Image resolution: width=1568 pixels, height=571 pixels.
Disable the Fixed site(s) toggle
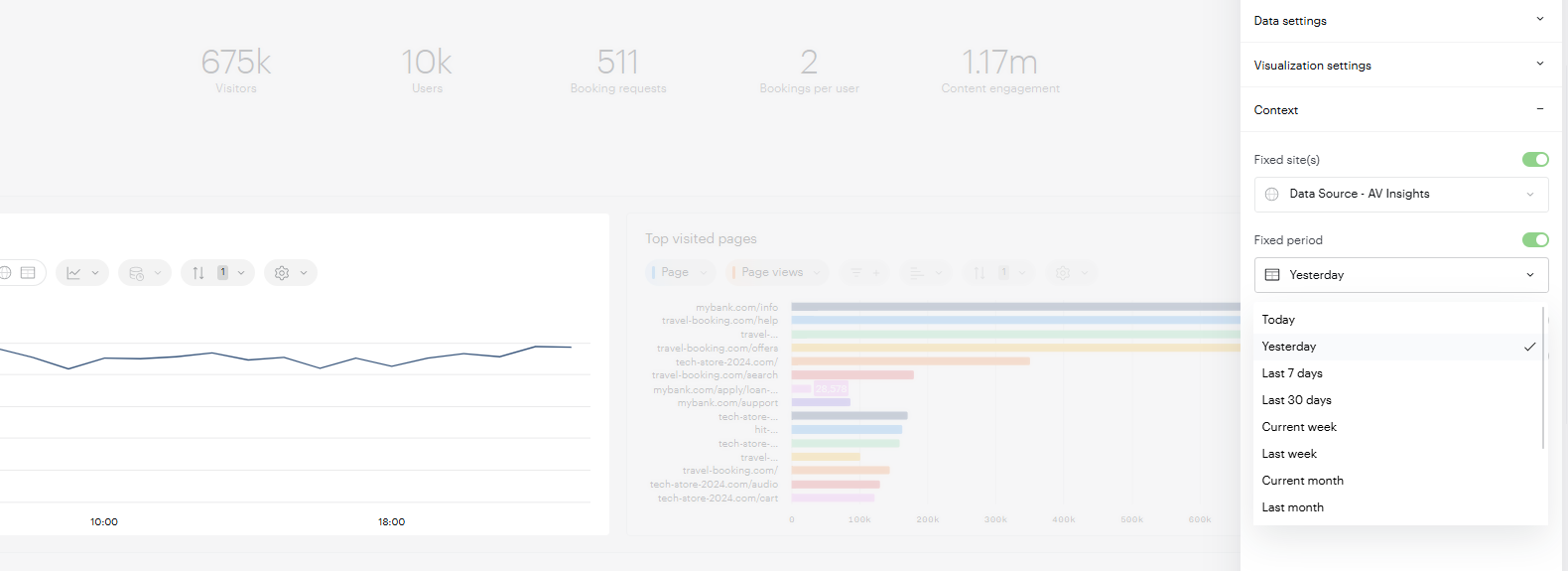(1535, 160)
